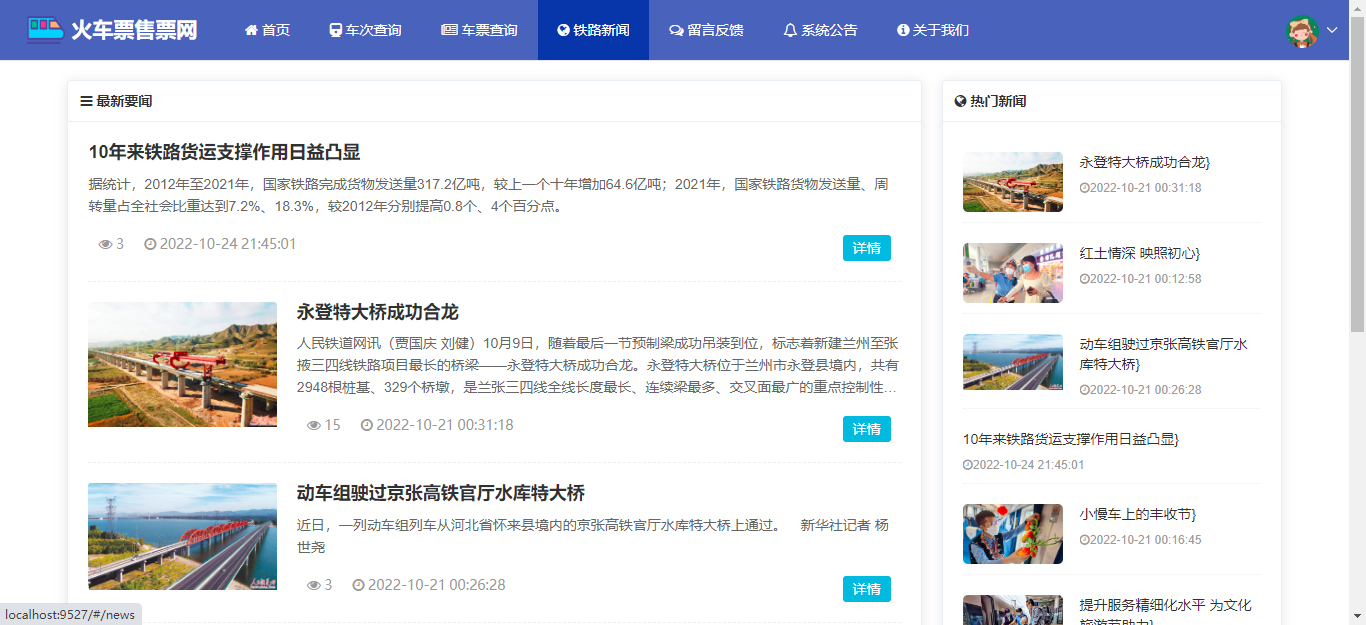
Task: Click the 永登特大桥 bridge image in news list
Action: click(182, 365)
